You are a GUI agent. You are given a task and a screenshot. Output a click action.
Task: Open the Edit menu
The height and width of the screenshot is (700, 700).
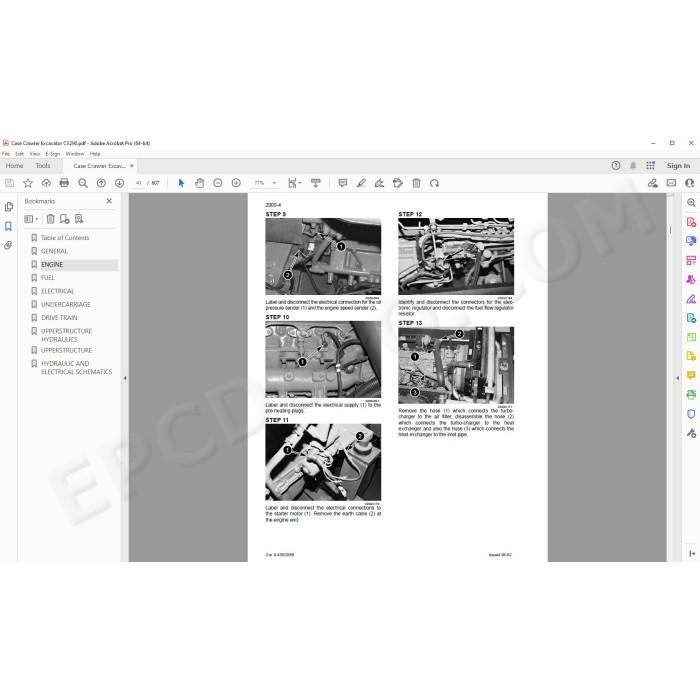coord(20,154)
